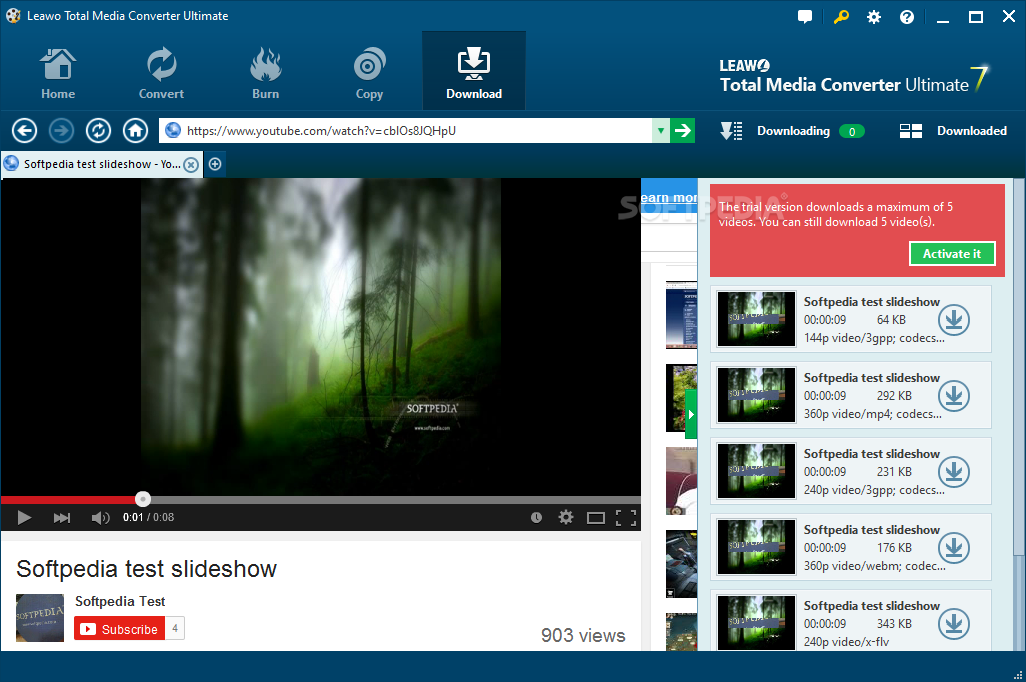Viewport: 1026px width, 682px height.
Task: Play the YouTube video
Action: point(24,518)
